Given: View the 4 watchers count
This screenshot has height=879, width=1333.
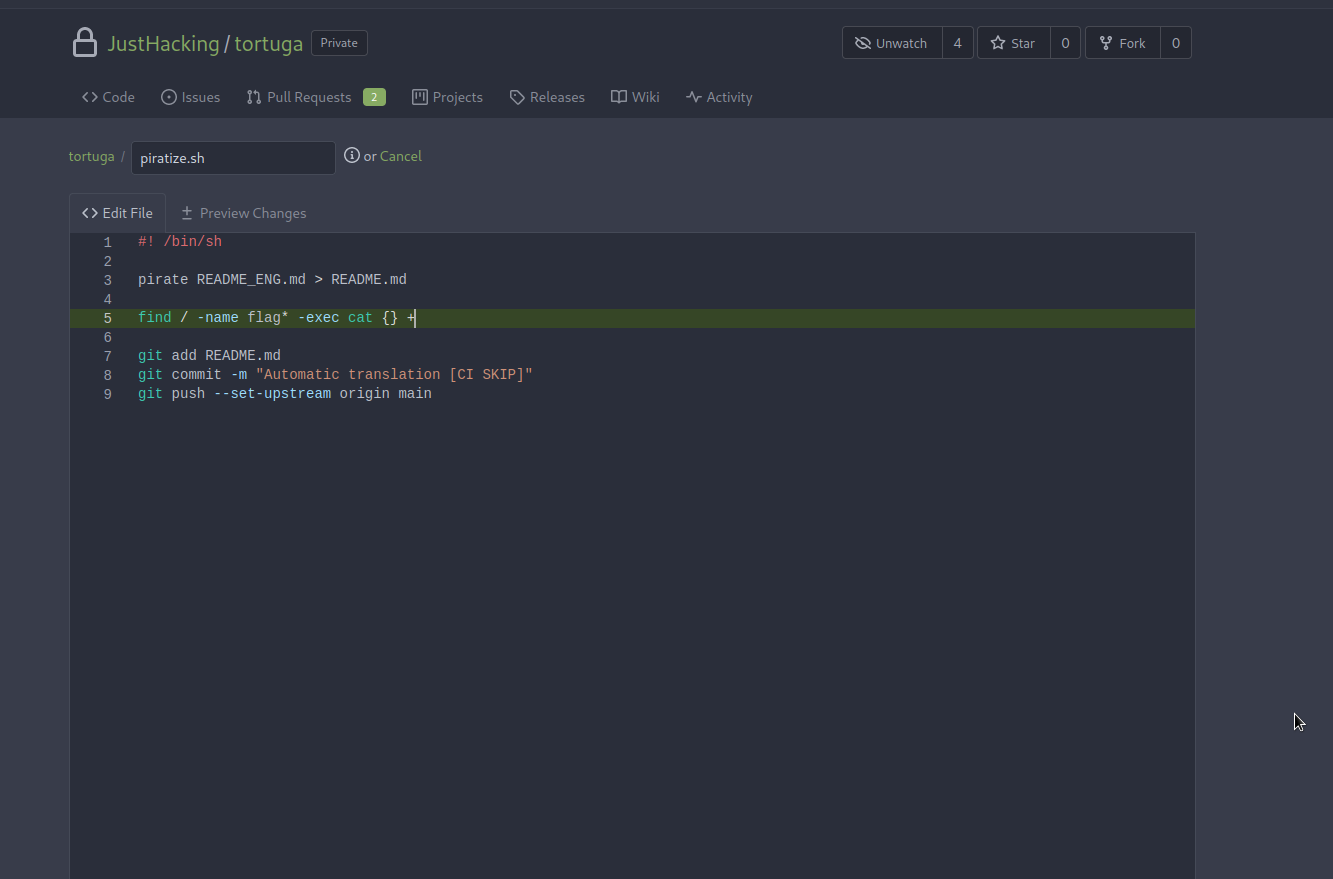Looking at the screenshot, I should tap(958, 43).
